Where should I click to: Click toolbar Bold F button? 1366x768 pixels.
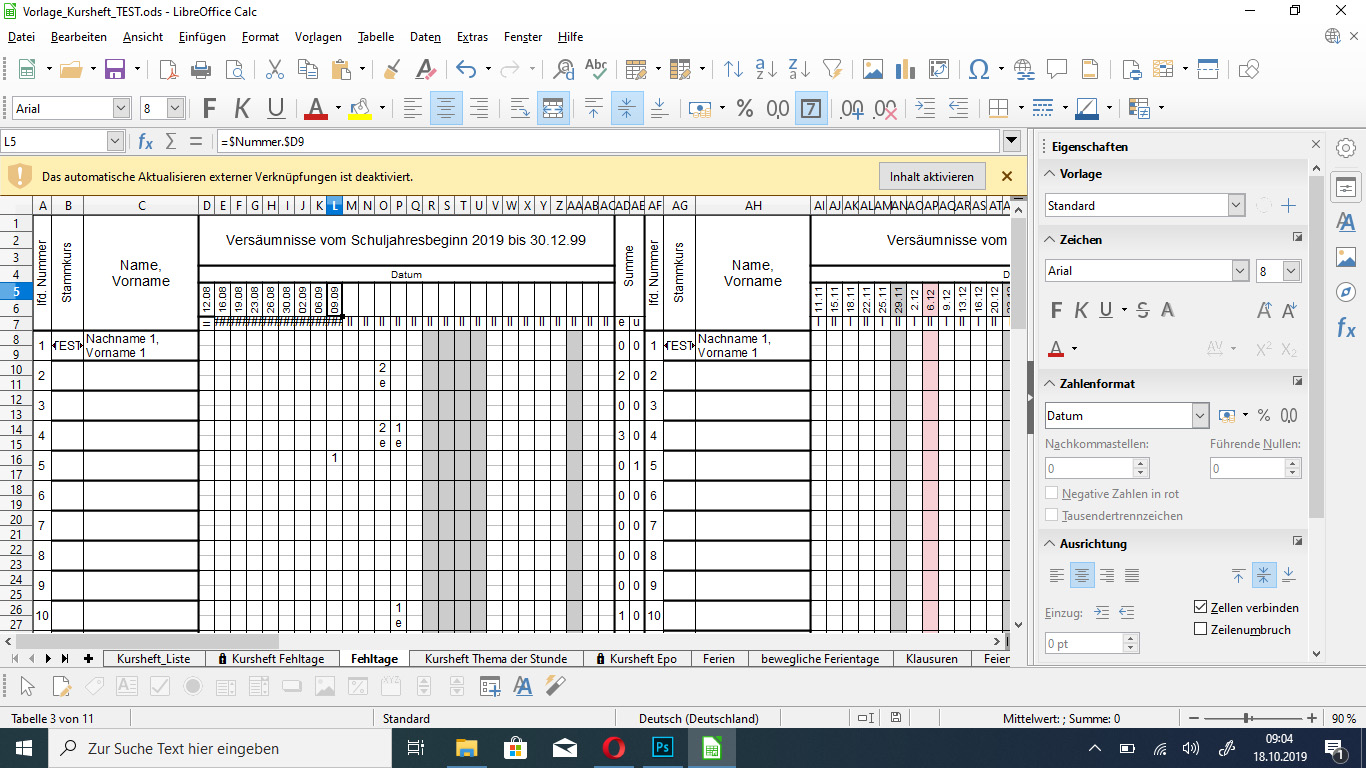(209, 108)
